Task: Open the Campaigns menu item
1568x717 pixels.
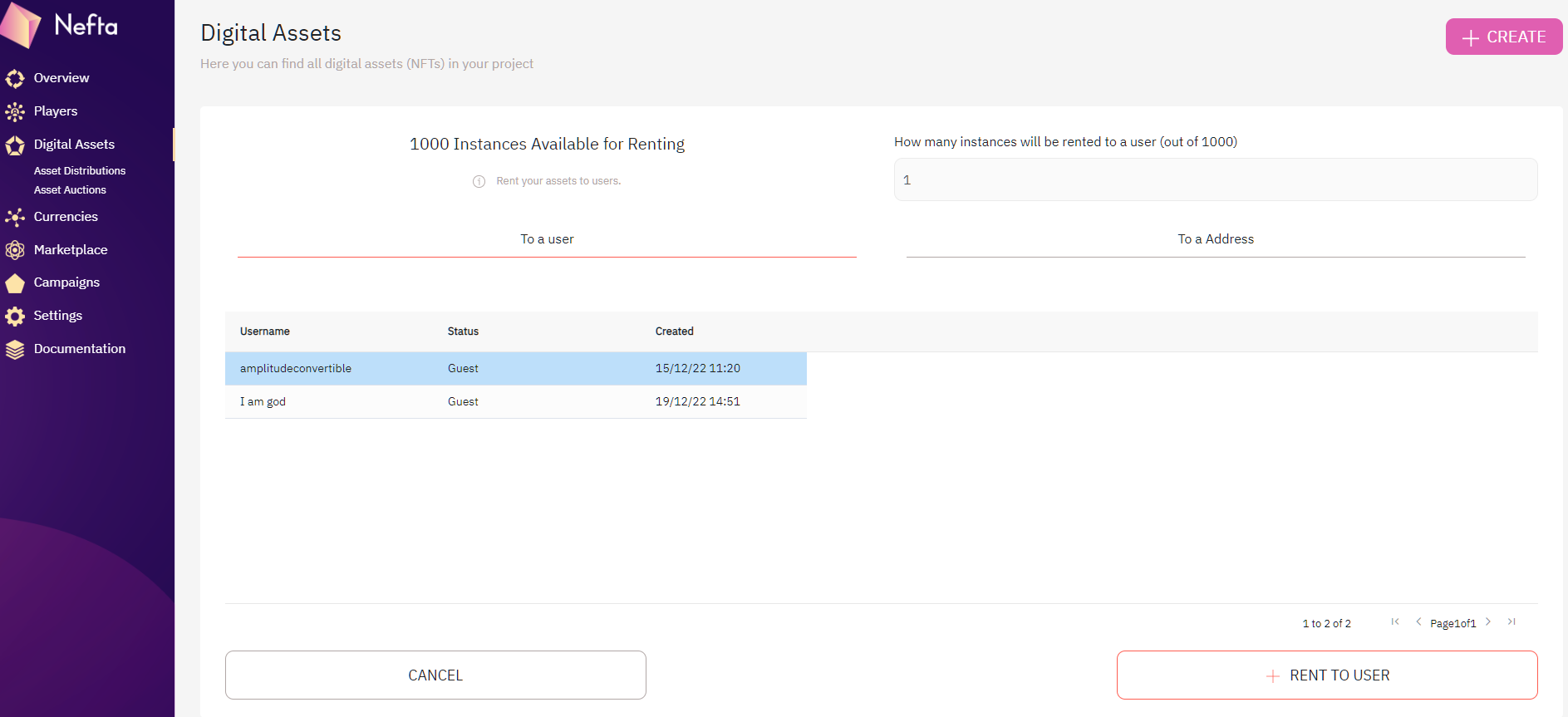Action: 66,282
